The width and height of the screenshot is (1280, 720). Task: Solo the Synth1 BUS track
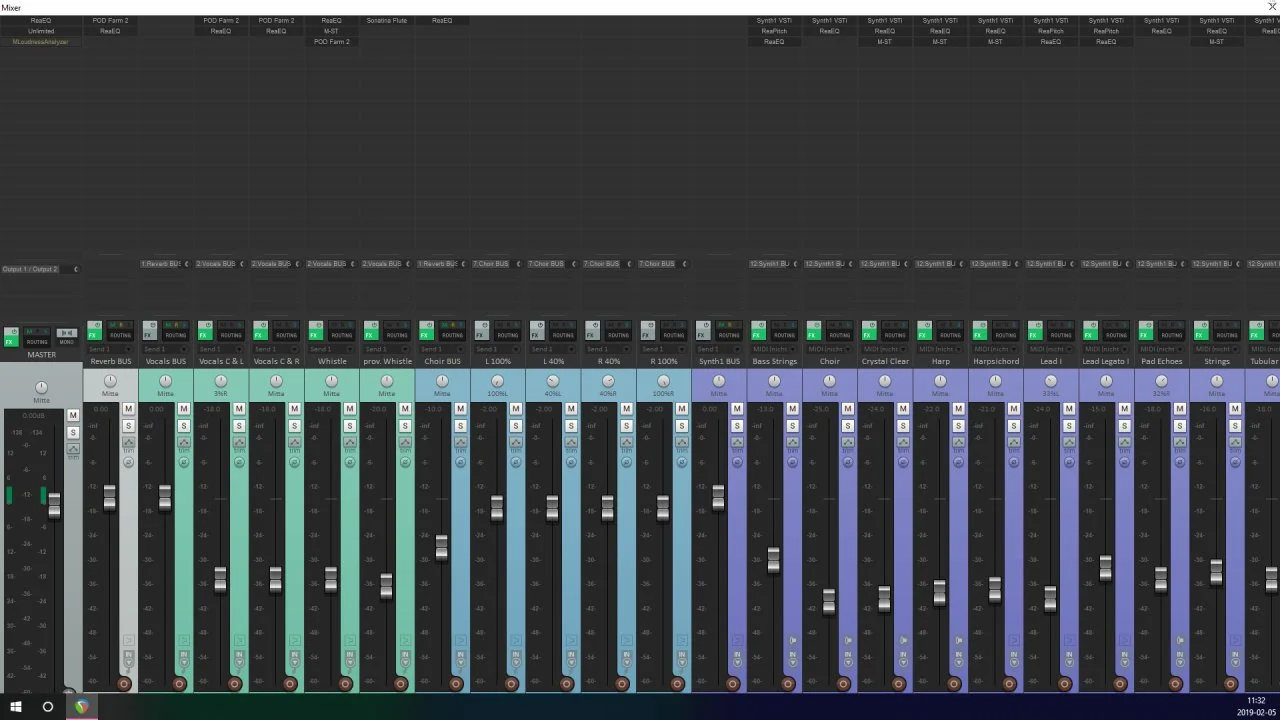(737, 426)
